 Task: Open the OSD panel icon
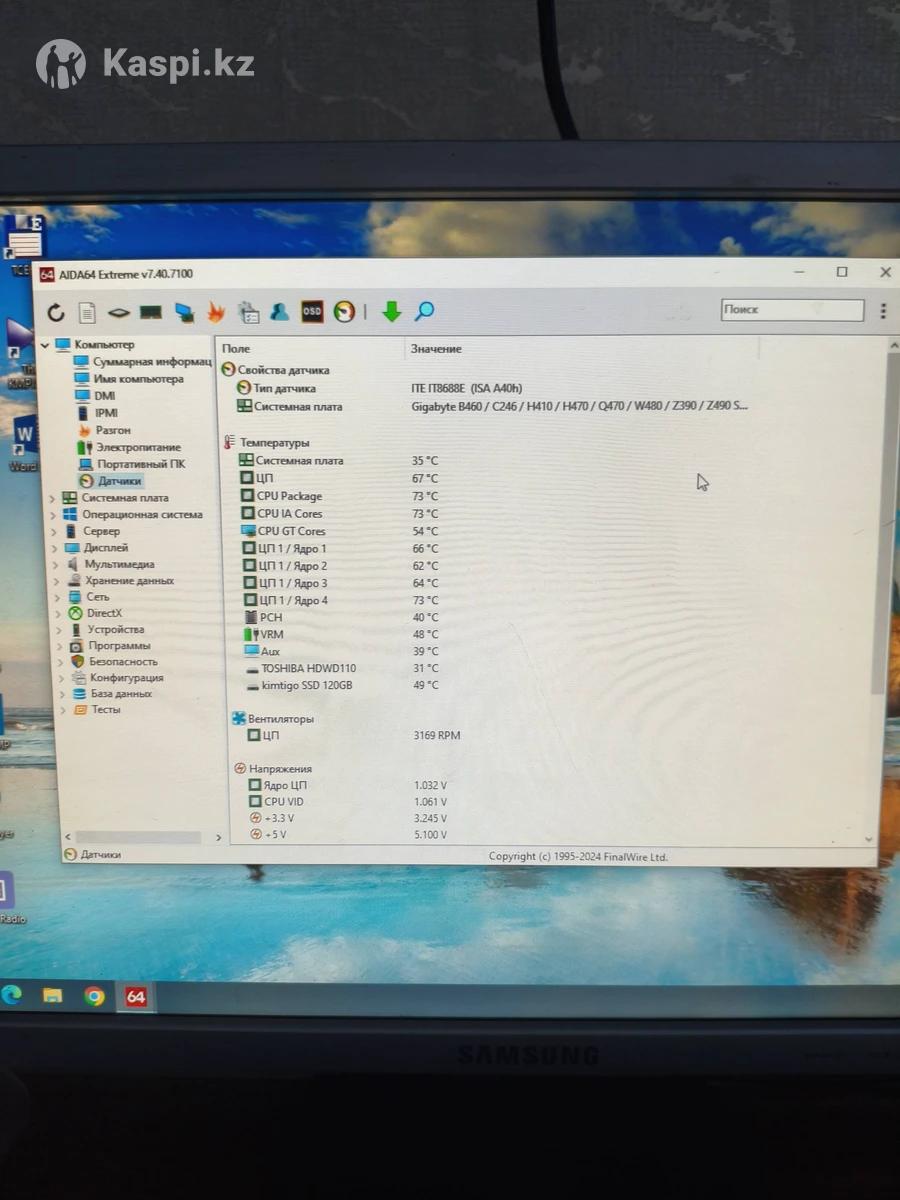click(x=312, y=311)
